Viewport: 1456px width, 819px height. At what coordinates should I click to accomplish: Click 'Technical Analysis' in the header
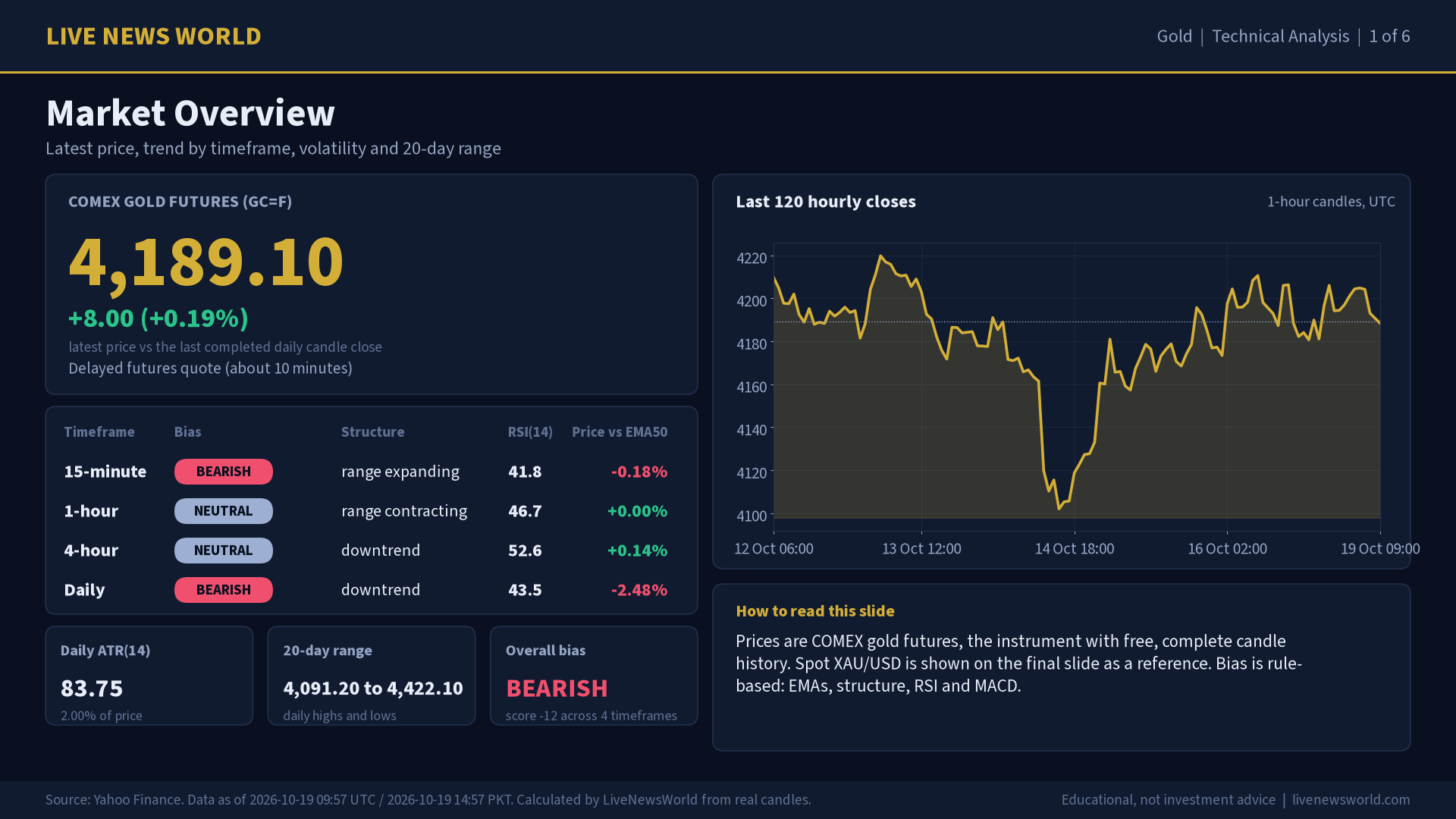pos(1280,36)
